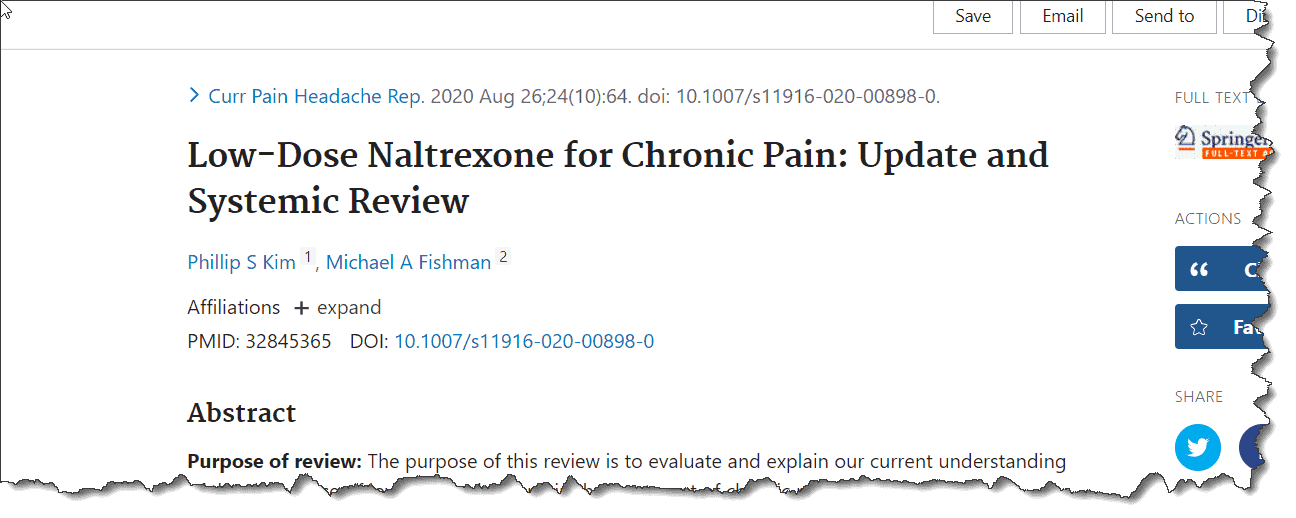
Task: Click the Cite quotation mark icon
Action: coord(1199,270)
